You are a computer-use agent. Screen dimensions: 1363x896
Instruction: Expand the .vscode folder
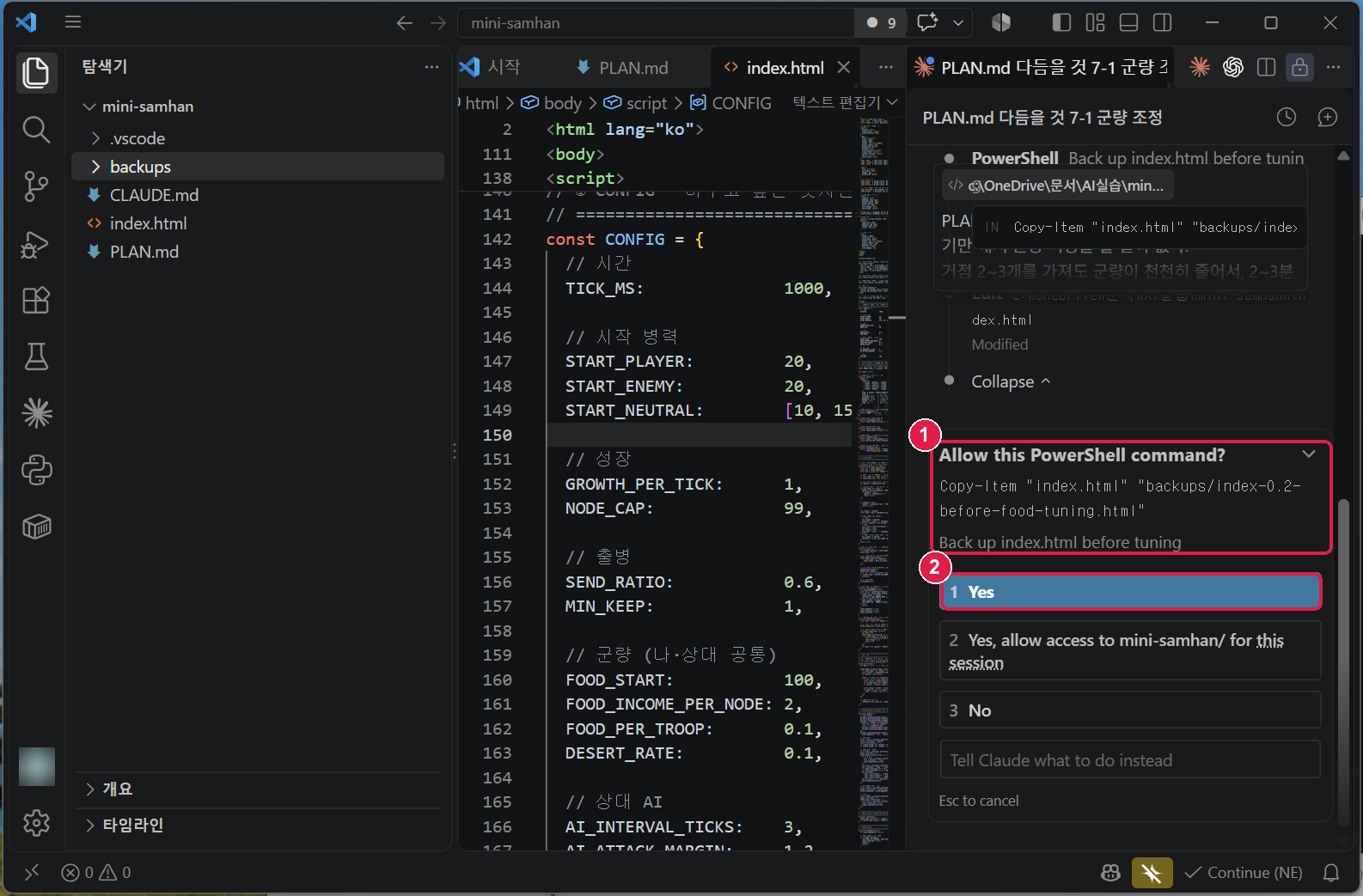click(95, 138)
